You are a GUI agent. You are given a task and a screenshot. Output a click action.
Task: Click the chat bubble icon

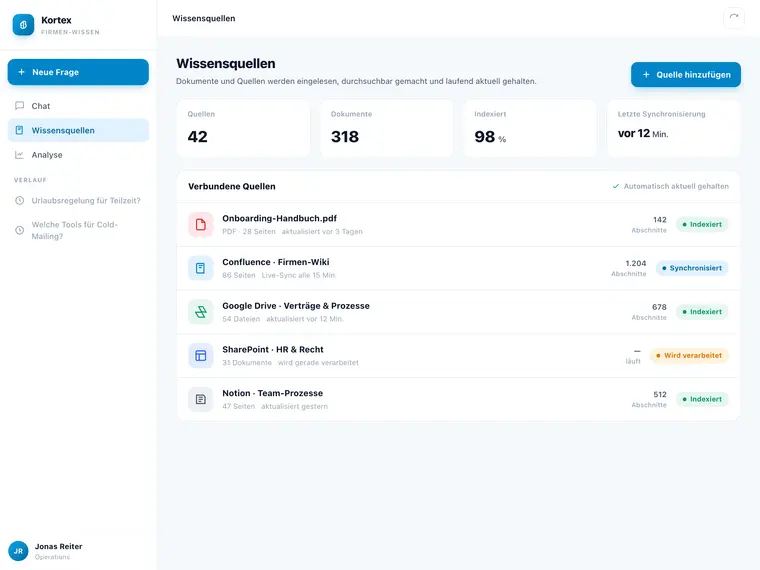tap(19, 106)
